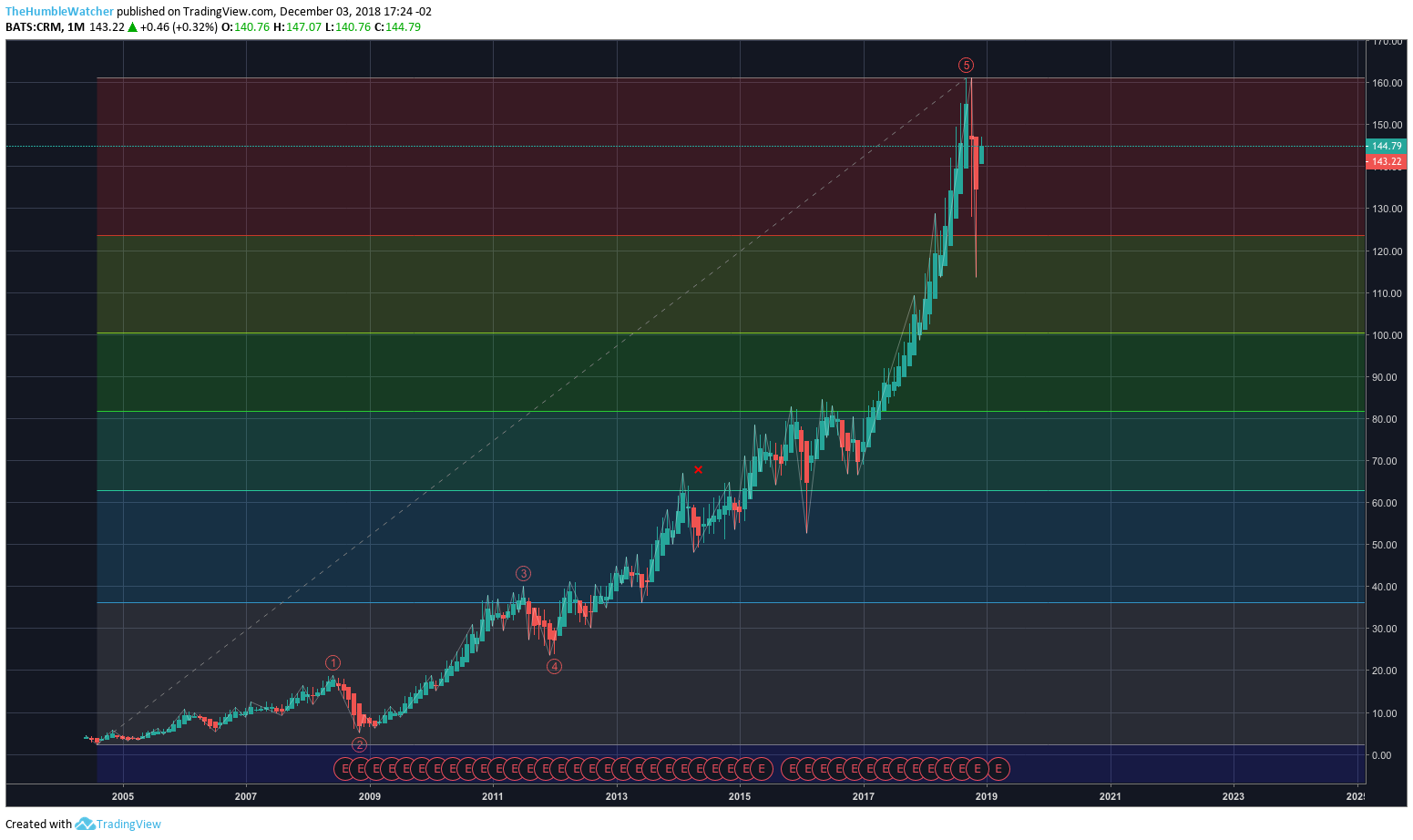Viewport: 1413px width, 840px height.
Task: Click the 2009 year label on time axis
Action: tap(369, 796)
